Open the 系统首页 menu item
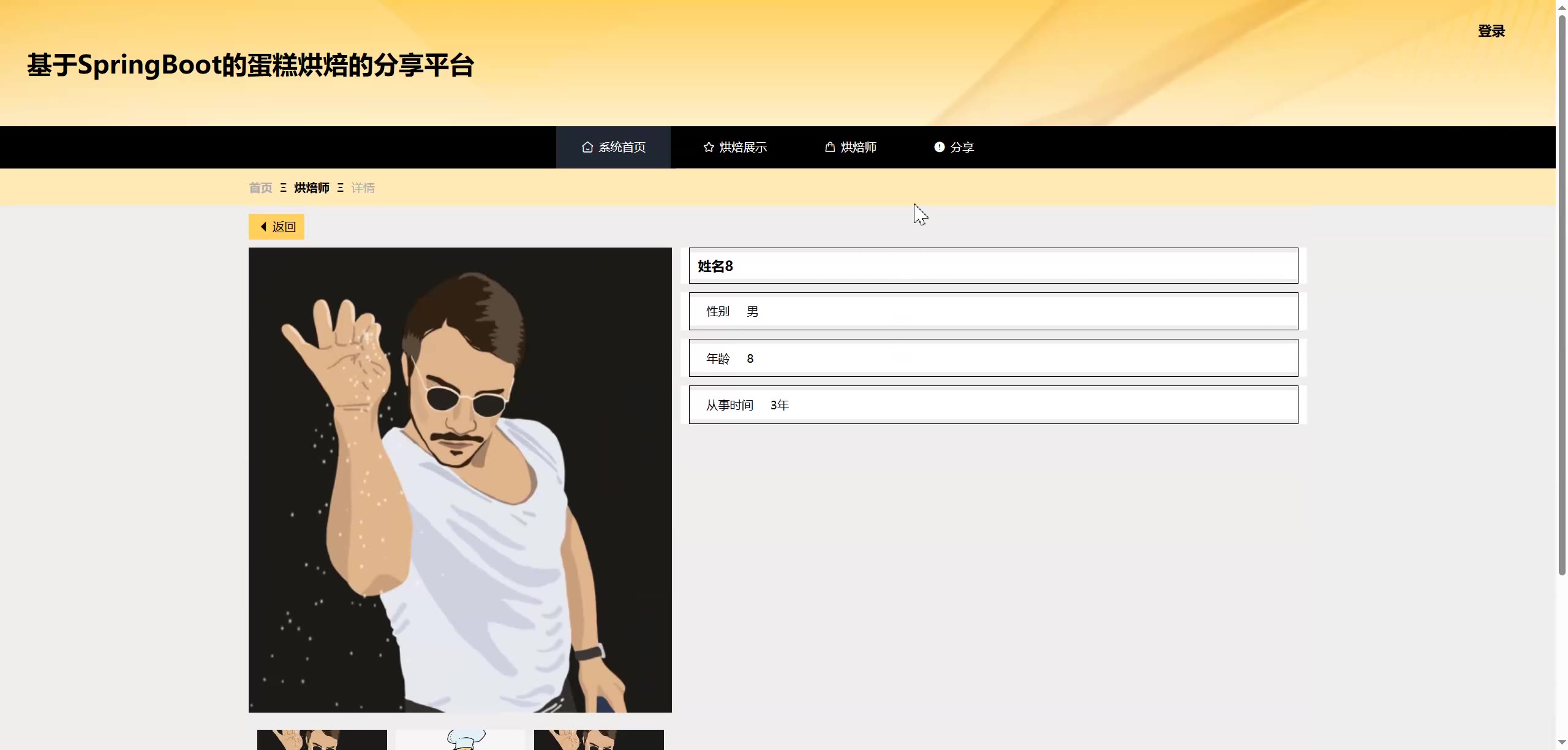This screenshot has width=1568, height=750. (621, 147)
